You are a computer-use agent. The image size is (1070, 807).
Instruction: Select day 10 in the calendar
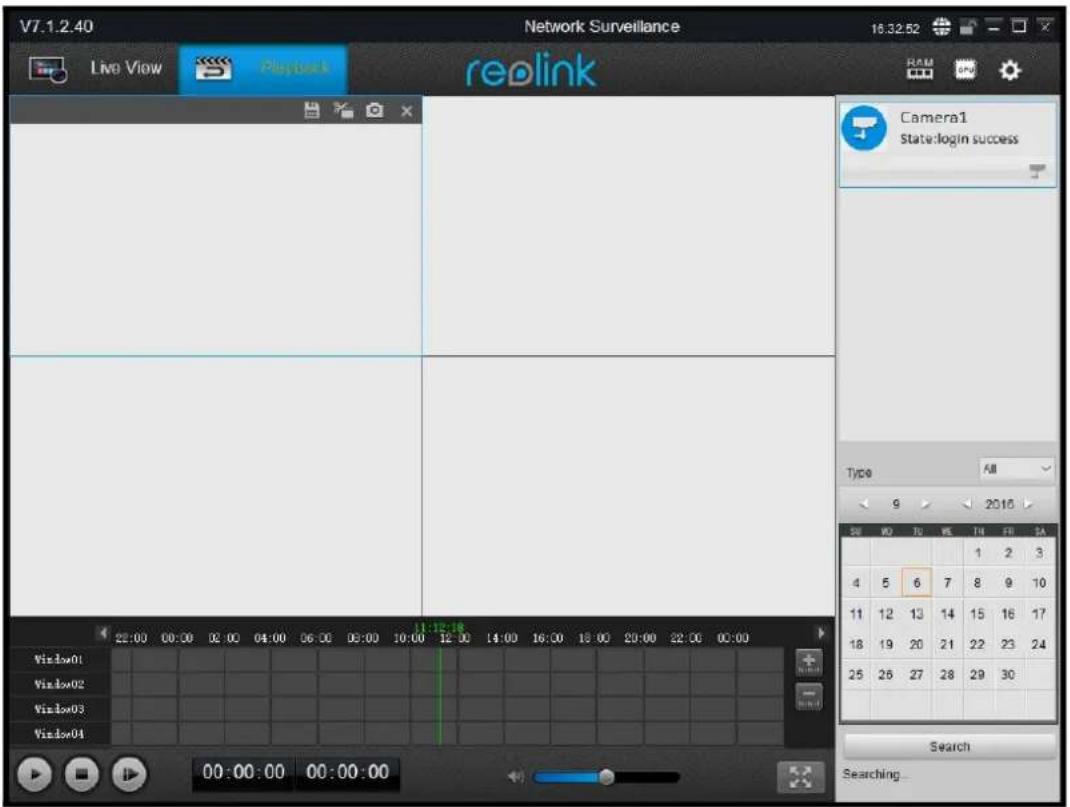(1039, 583)
